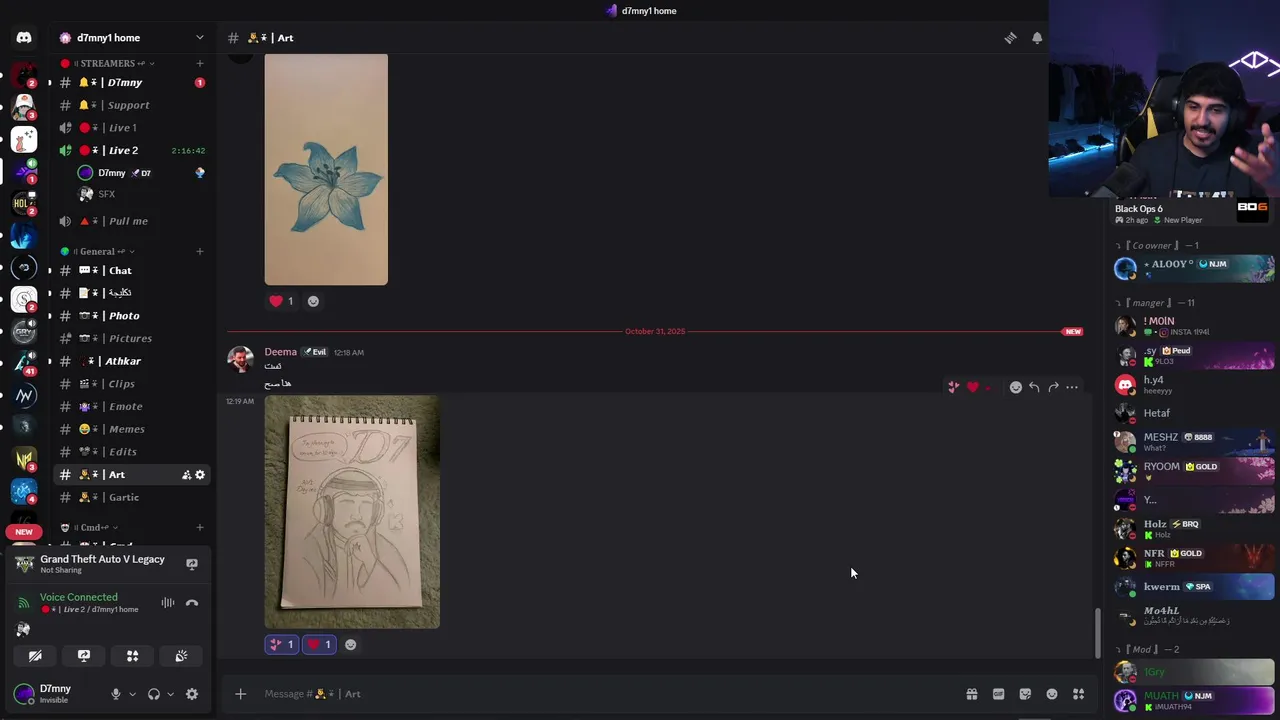Image resolution: width=1280 pixels, height=720 pixels.
Task: Add reaction smiley below lily drawing
Action: [313, 301]
